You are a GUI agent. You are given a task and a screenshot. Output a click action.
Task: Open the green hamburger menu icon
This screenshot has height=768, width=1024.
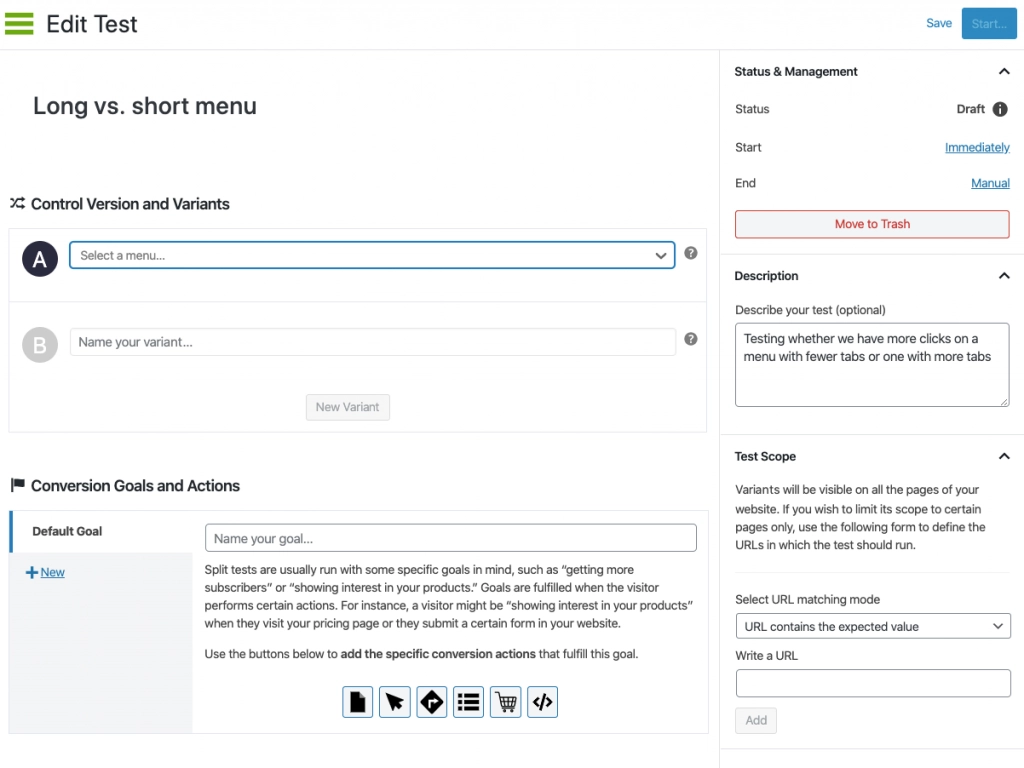[x=19, y=24]
